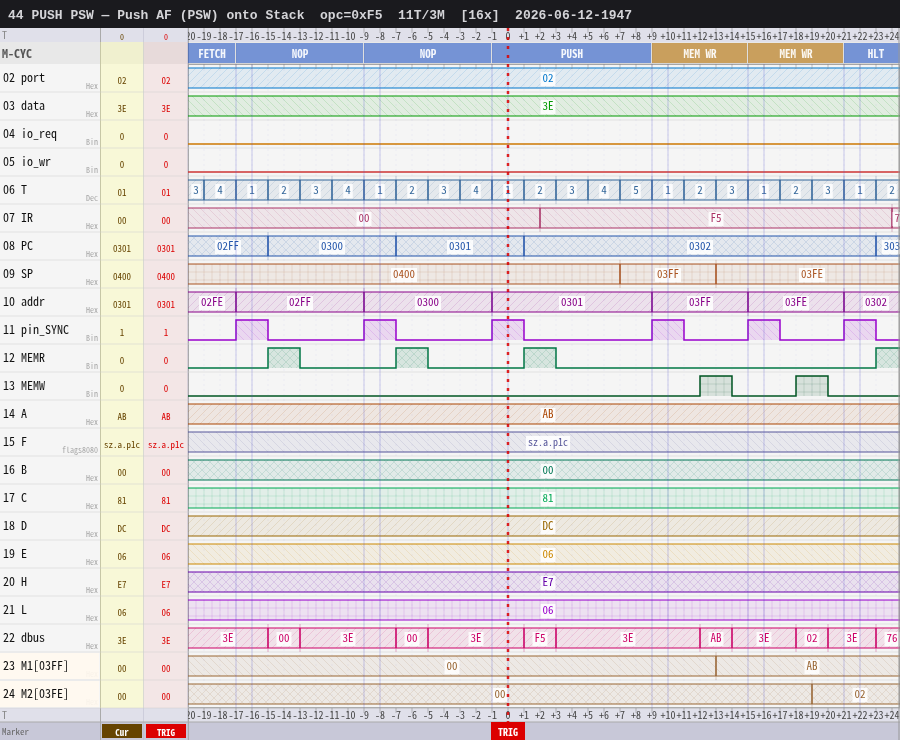Select the '07 IR' signal row

450,218
